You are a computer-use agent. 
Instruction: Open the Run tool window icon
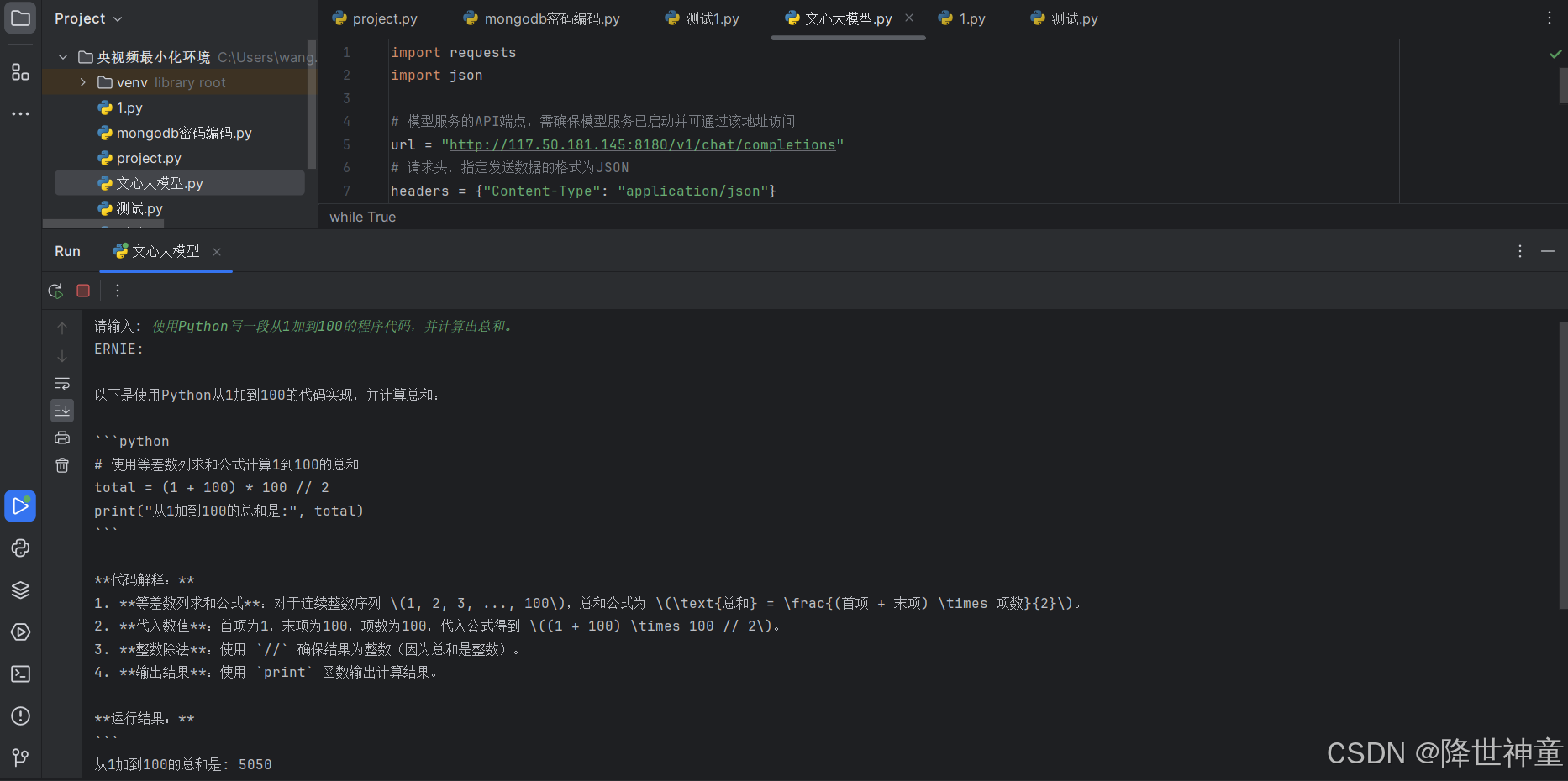[20, 506]
